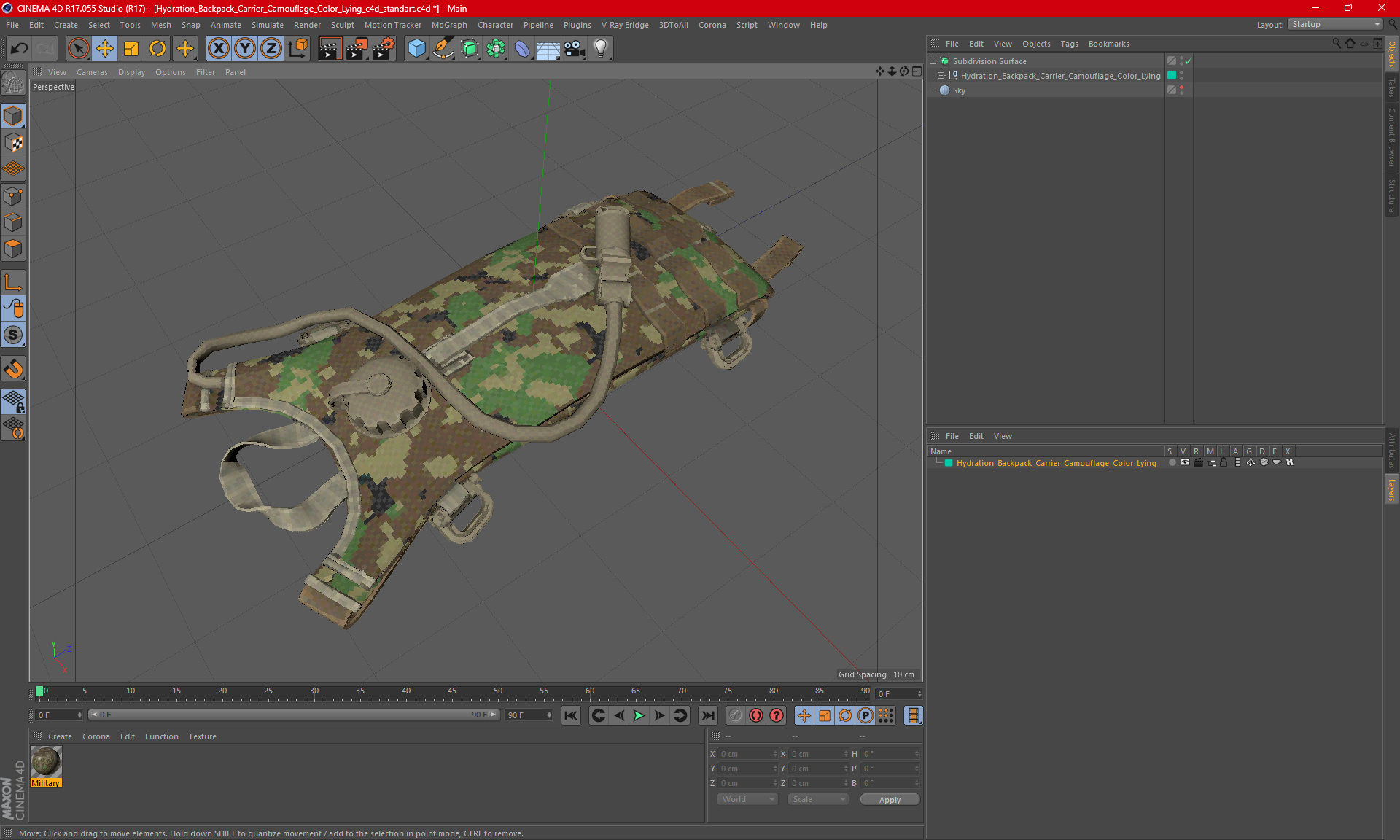Open the Spline pen tool

pyautogui.click(x=443, y=49)
